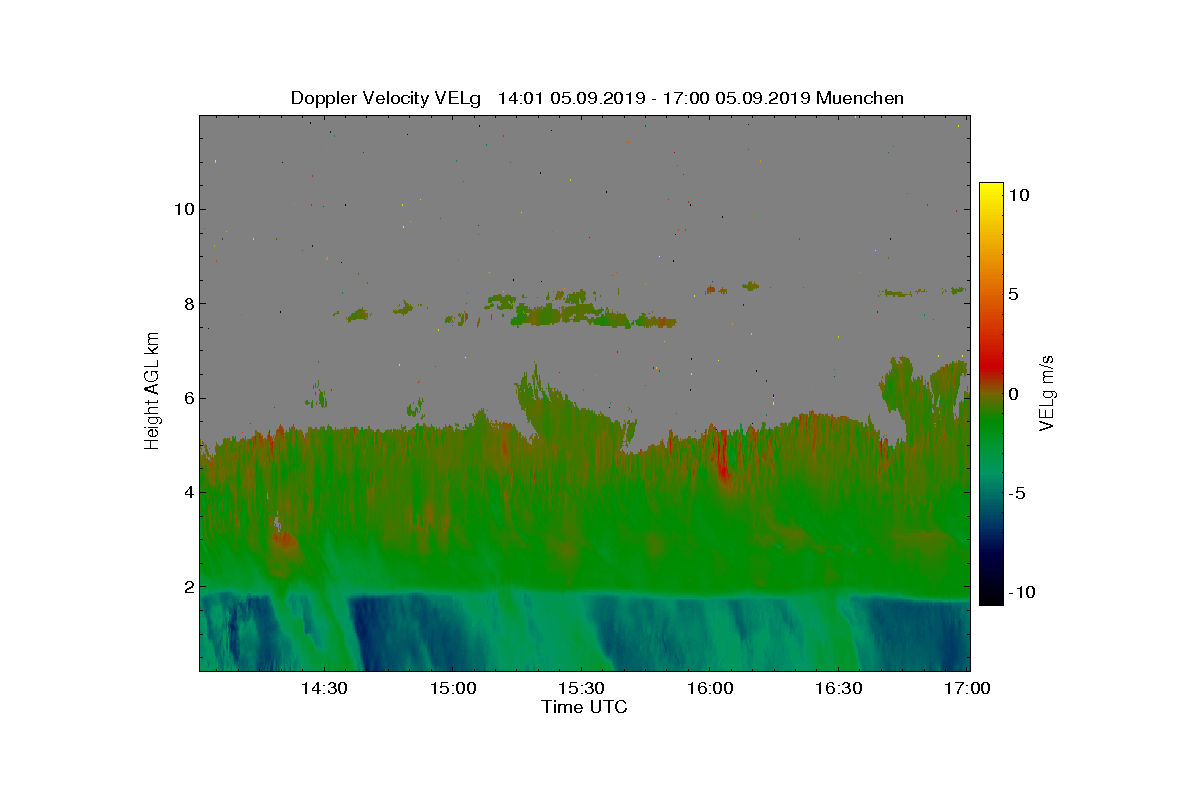Click the 15:00 time tick label
Screen dimensions: 1200x800
pyautogui.click(x=452, y=688)
